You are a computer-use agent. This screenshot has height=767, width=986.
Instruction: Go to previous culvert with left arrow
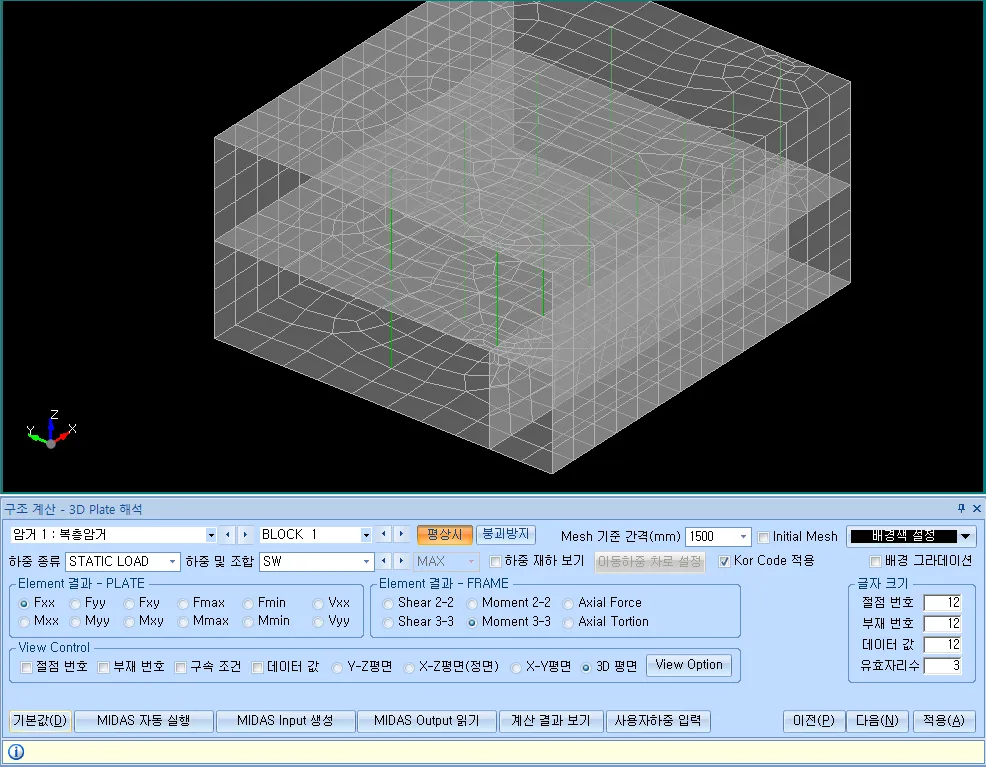[228, 535]
